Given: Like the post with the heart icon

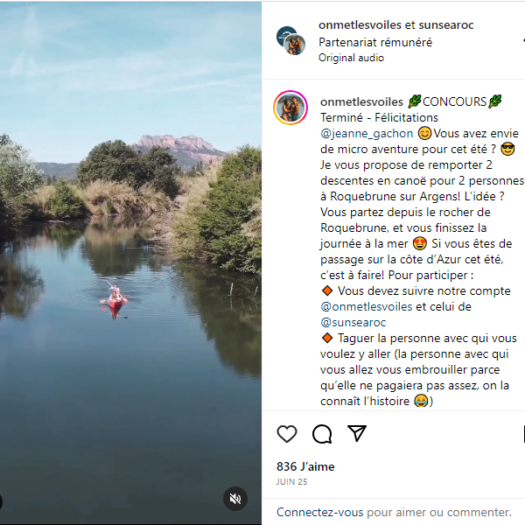Looking at the screenshot, I should click(x=287, y=434).
